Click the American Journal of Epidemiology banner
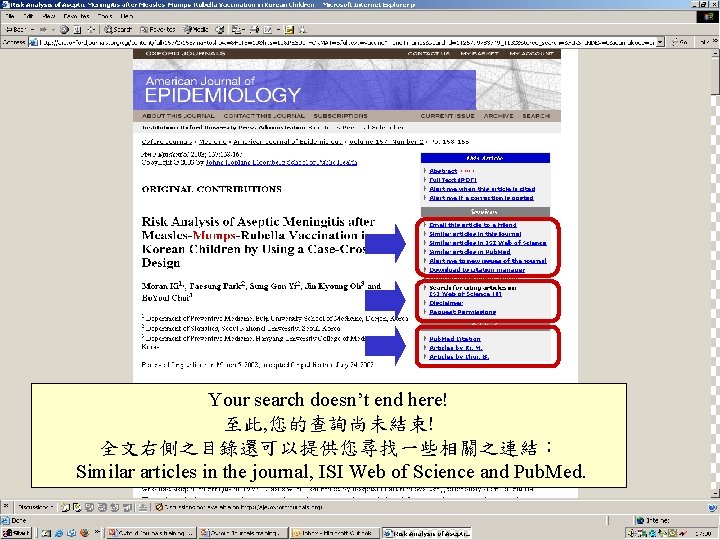 (x=304, y=89)
